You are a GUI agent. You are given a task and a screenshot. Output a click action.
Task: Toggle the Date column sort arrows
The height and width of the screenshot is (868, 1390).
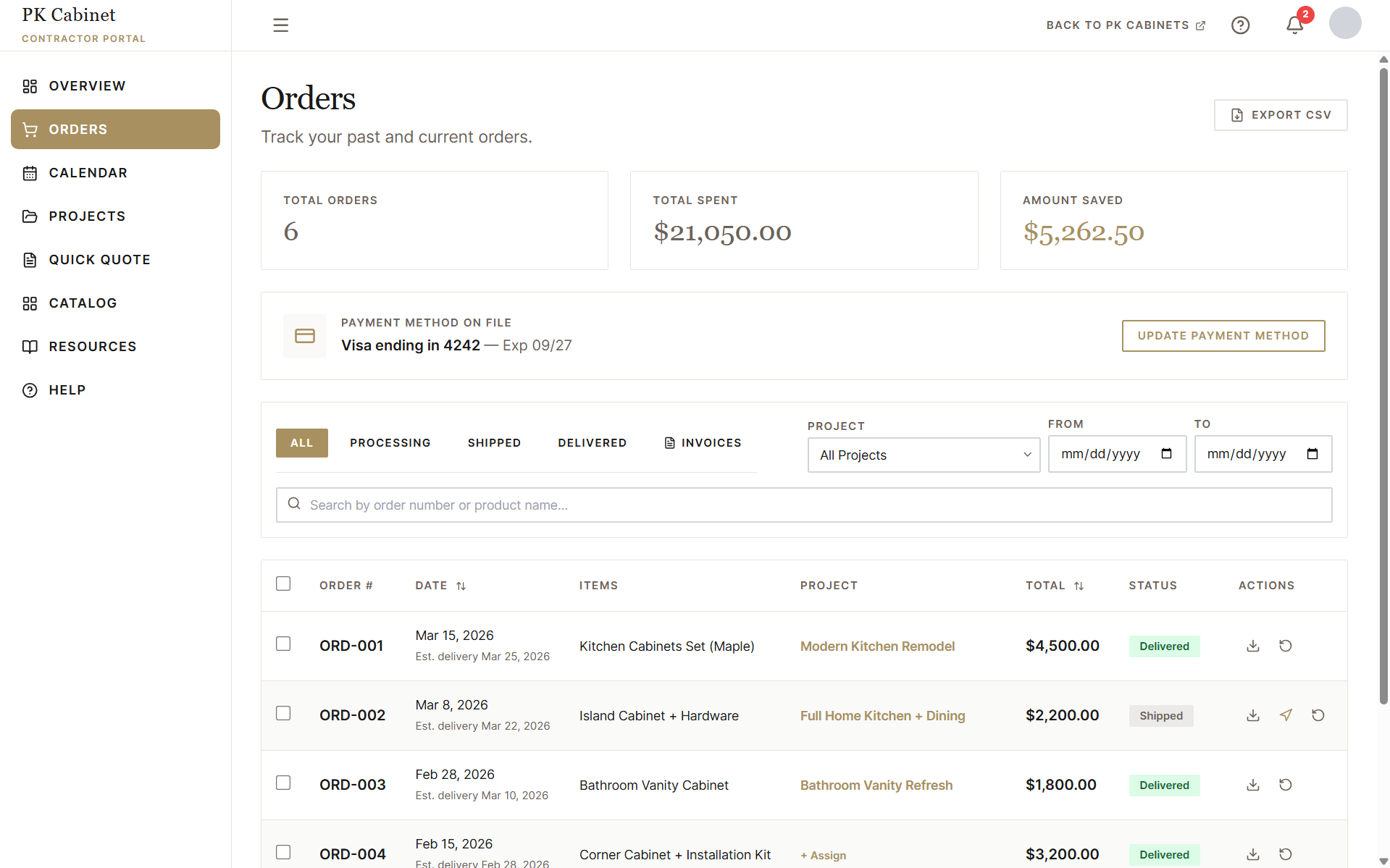point(462,586)
